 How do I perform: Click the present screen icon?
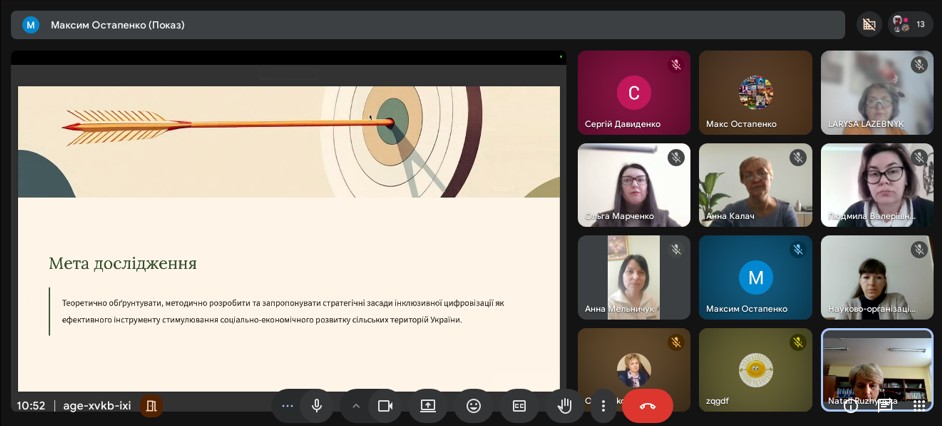428,406
